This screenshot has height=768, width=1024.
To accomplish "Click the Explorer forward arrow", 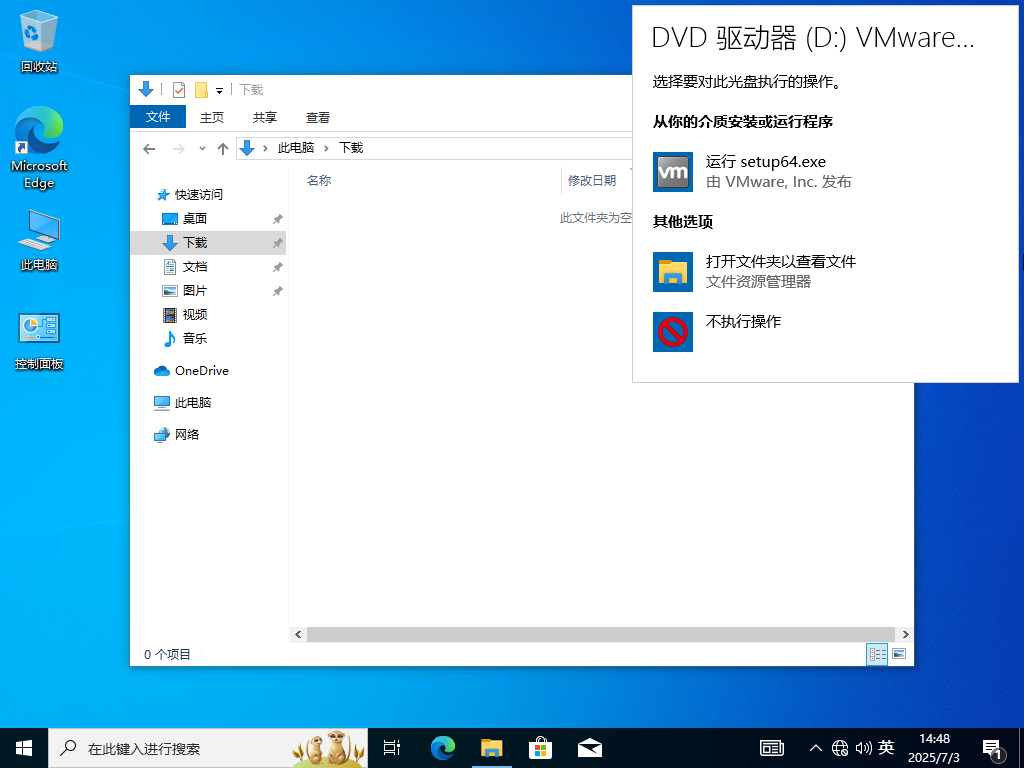I will pos(178,149).
